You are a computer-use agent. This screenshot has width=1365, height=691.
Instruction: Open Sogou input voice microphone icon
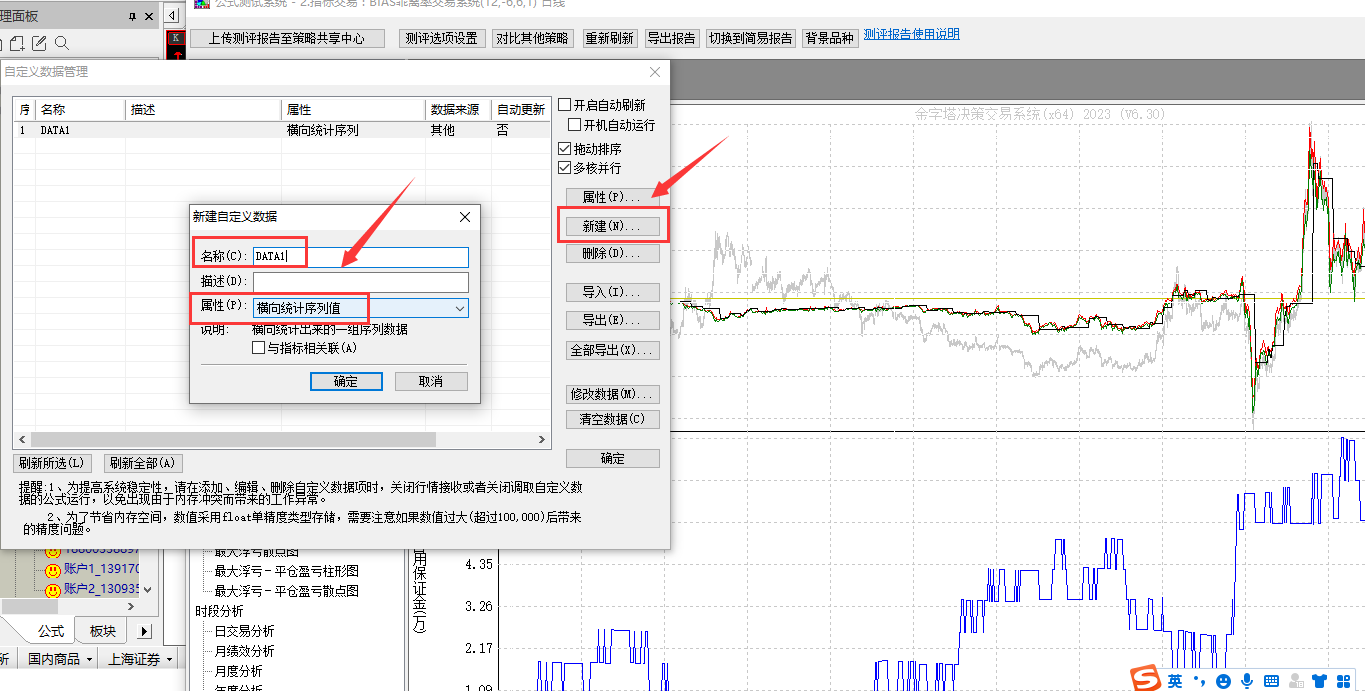(1247, 681)
